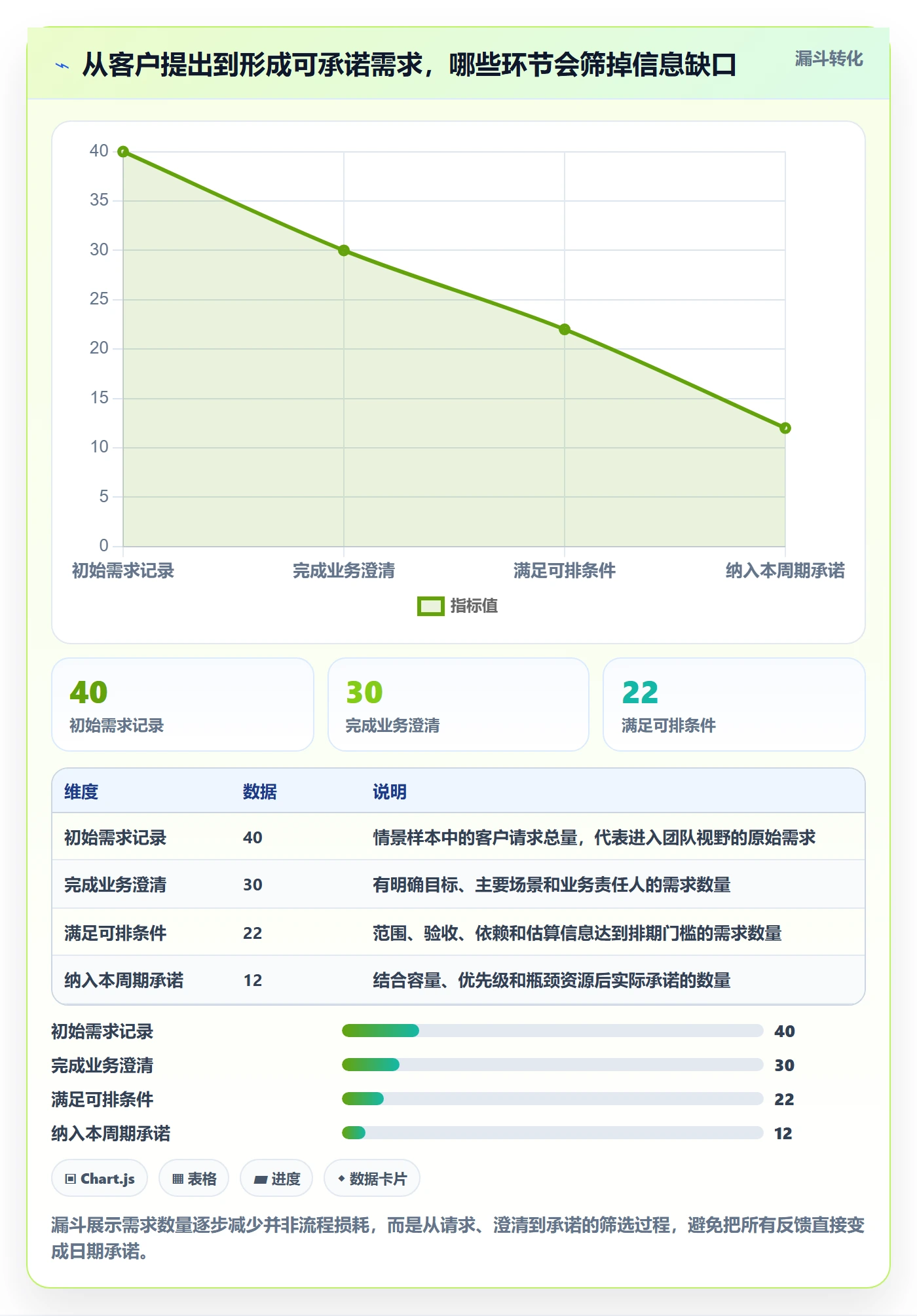Image resolution: width=917 pixels, height=1316 pixels.
Task: Toggle the 指标值 legend swatch
Action: 431,606
